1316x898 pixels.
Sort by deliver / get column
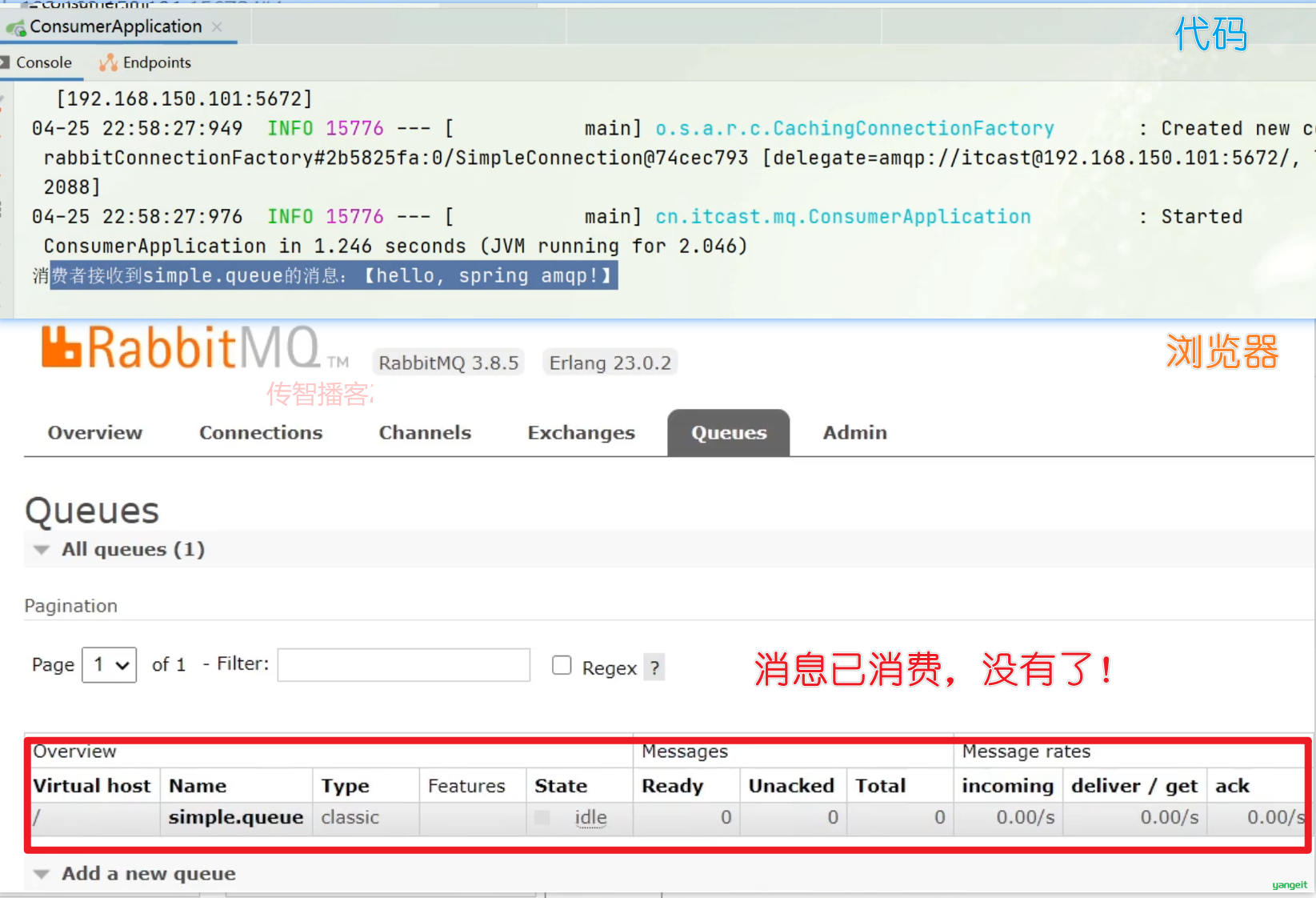1134,786
